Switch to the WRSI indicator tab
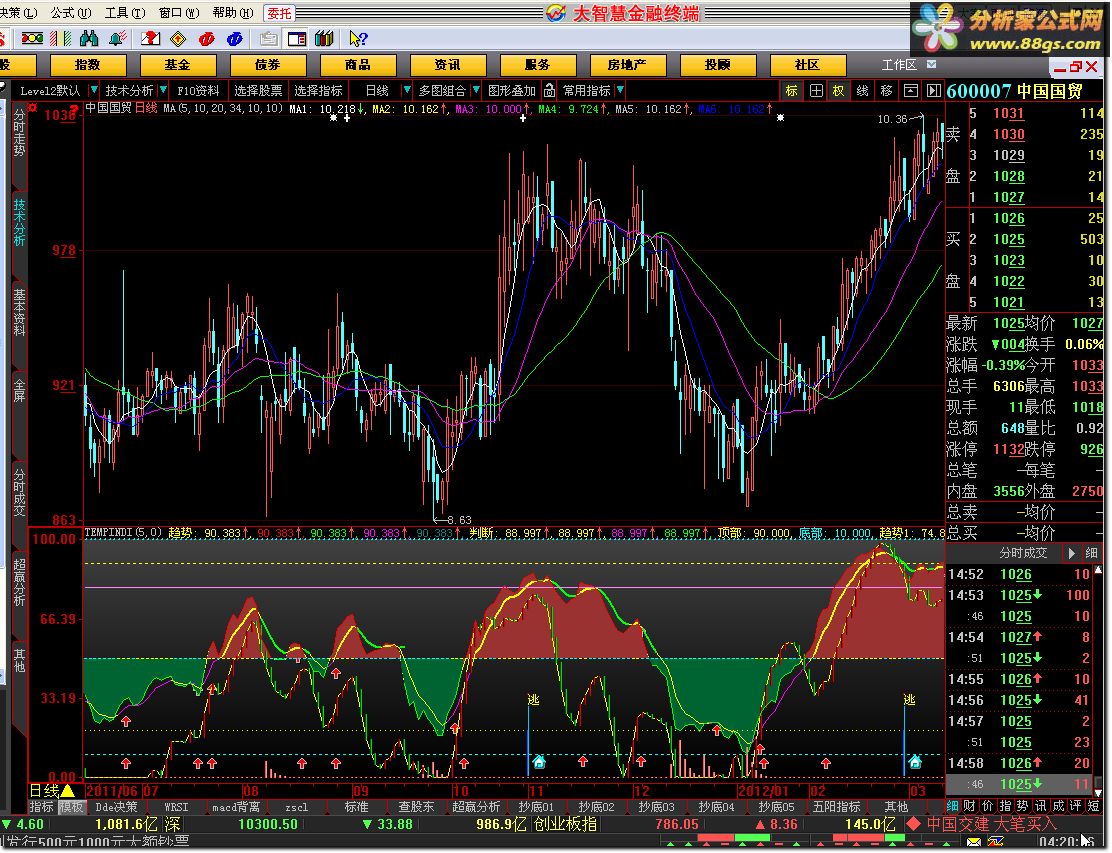 [177, 807]
